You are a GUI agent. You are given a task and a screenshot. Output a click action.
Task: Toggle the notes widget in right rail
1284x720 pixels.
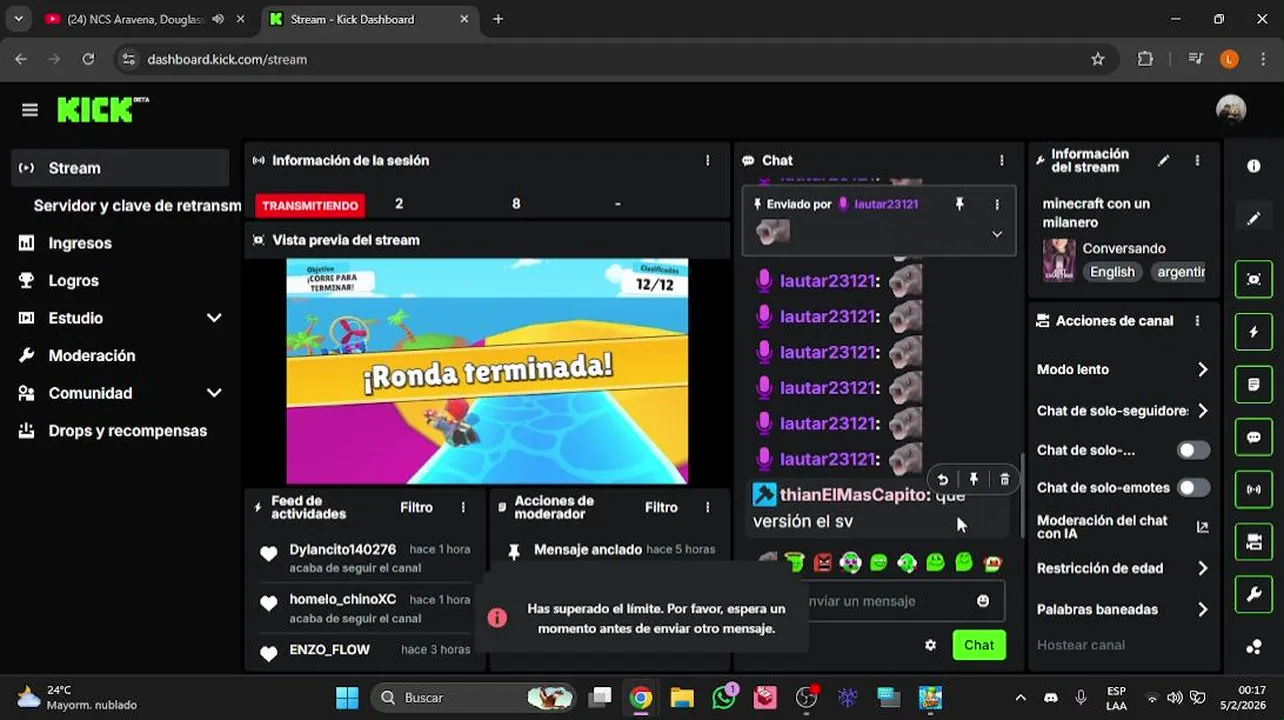pos(1254,385)
